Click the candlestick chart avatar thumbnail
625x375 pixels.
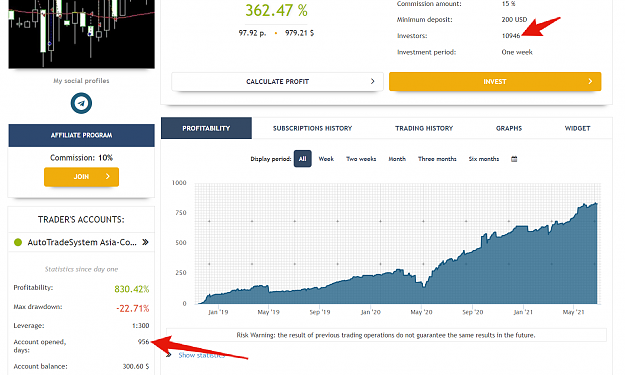[81, 34]
